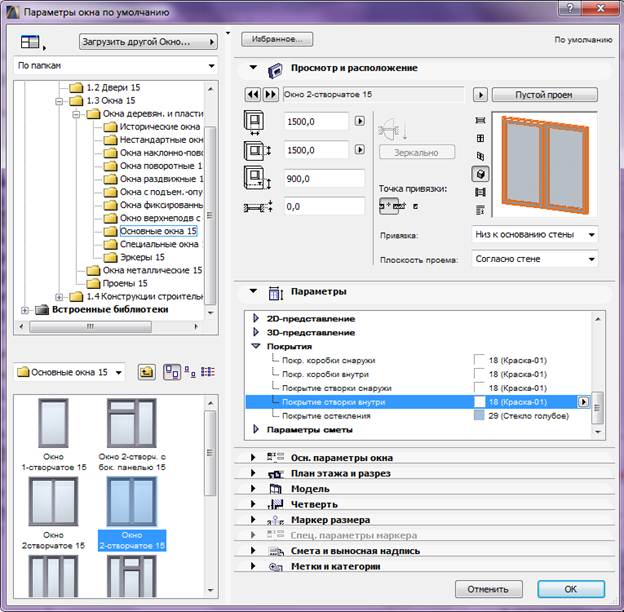Confirm with the OK button

click(571, 589)
